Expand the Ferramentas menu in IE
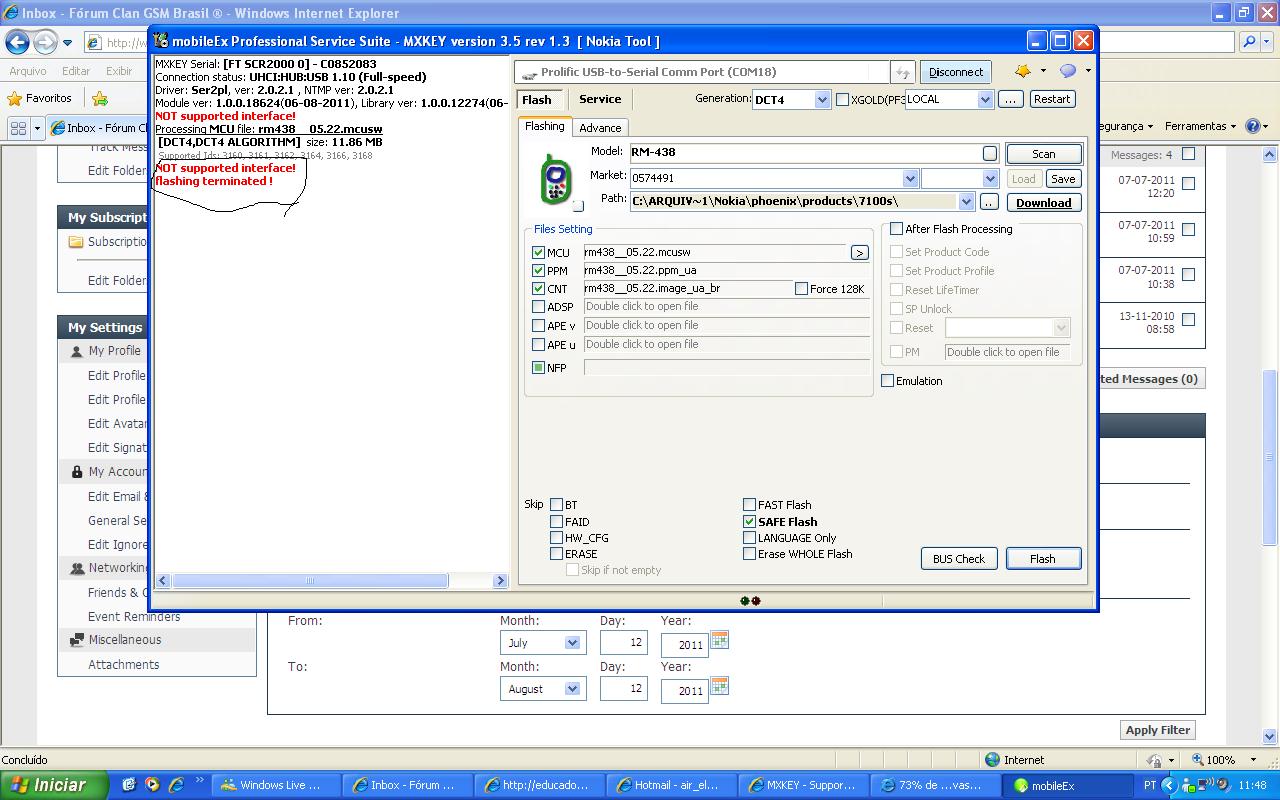 pos(1201,126)
